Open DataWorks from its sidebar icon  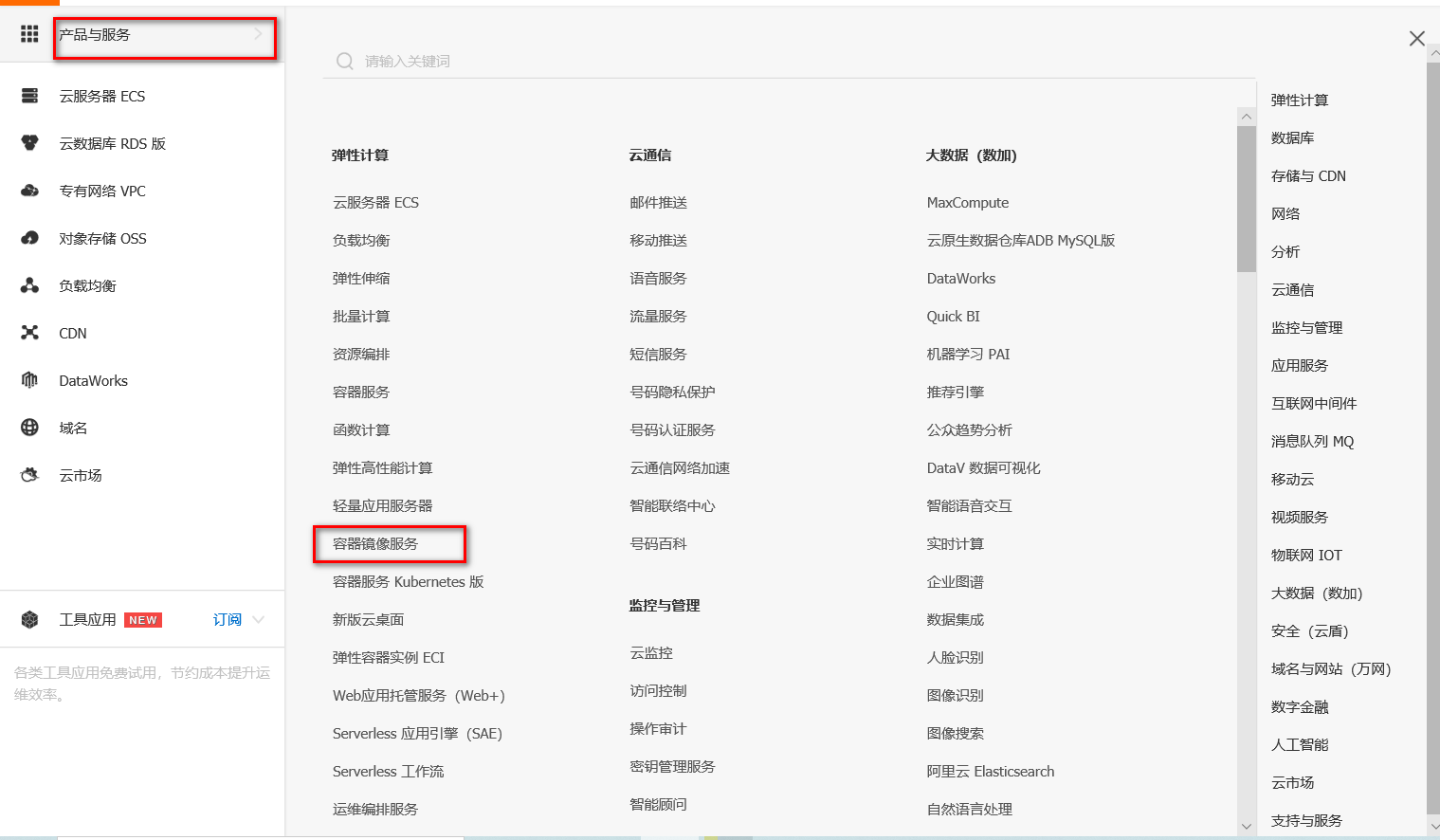point(29,380)
